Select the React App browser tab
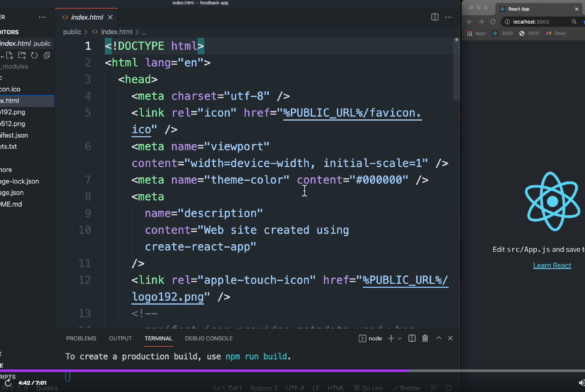 (537, 9)
